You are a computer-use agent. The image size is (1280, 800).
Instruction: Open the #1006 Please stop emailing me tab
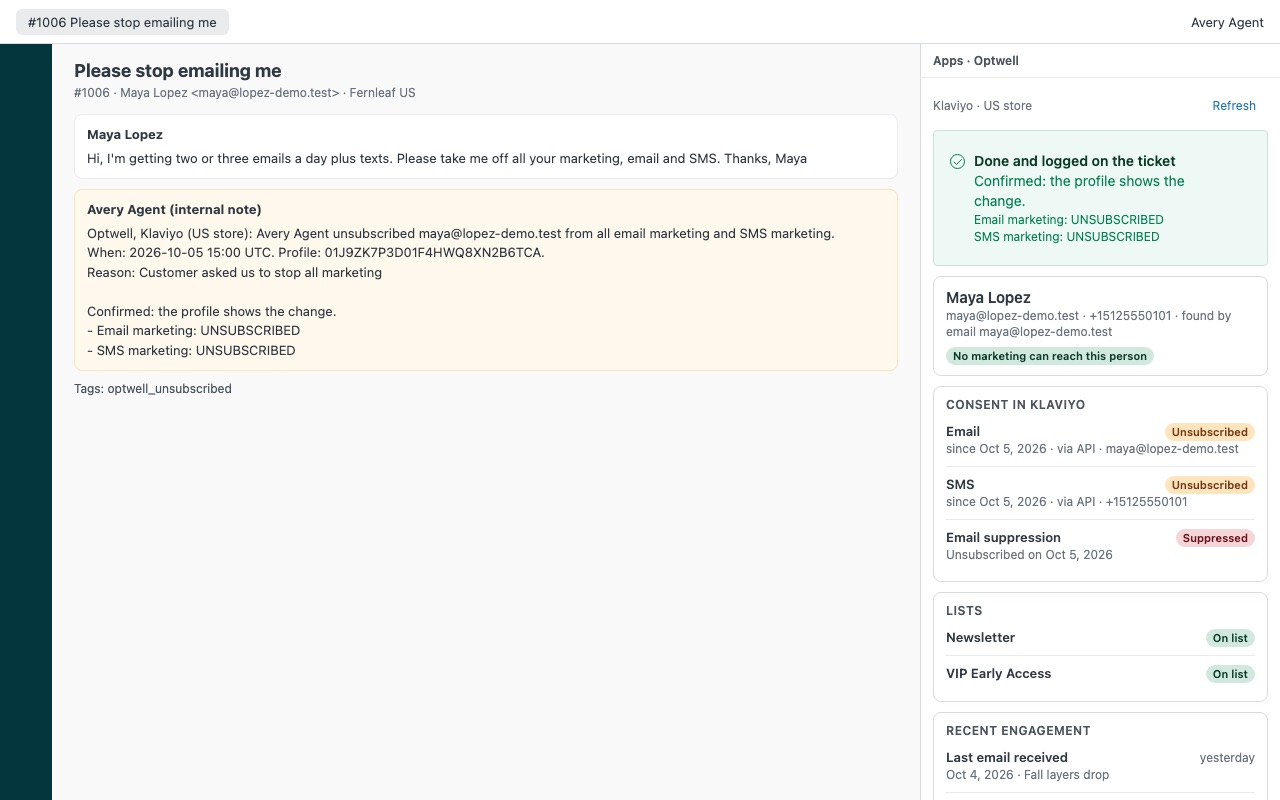pyautogui.click(x=122, y=22)
